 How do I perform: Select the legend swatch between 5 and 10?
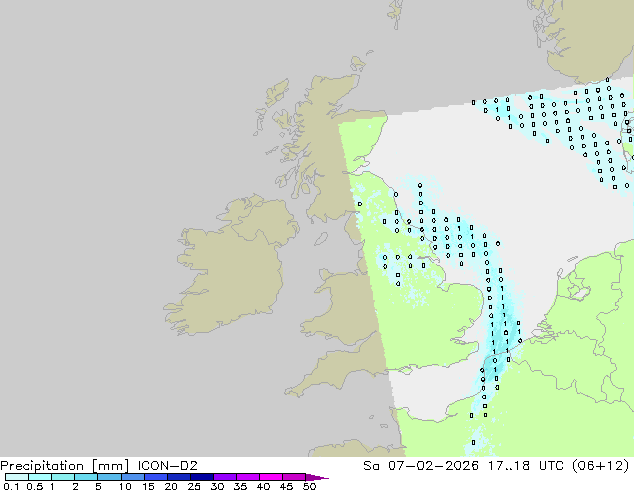[109, 477]
